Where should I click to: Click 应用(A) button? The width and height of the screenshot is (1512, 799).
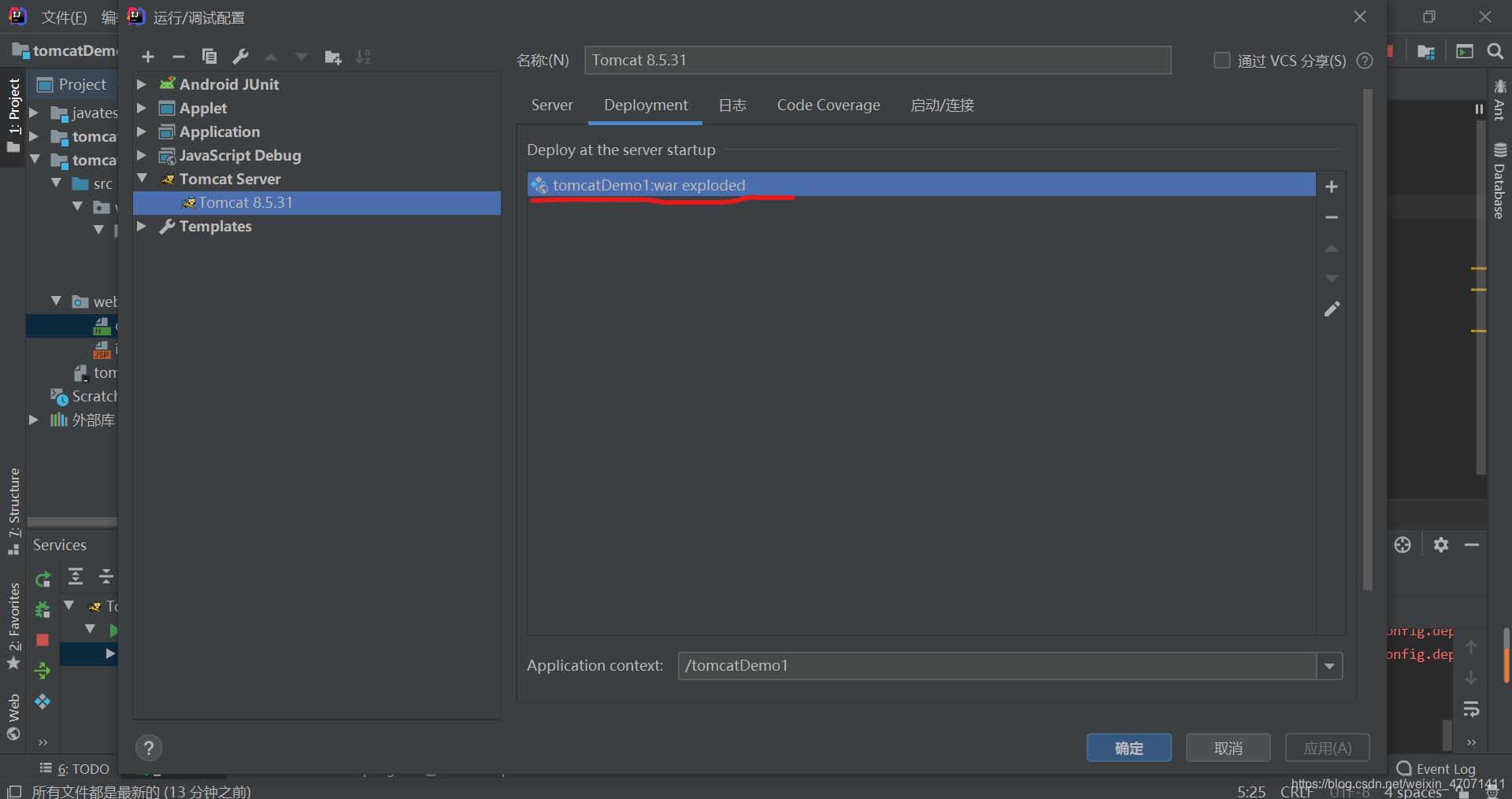tap(1328, 748)
